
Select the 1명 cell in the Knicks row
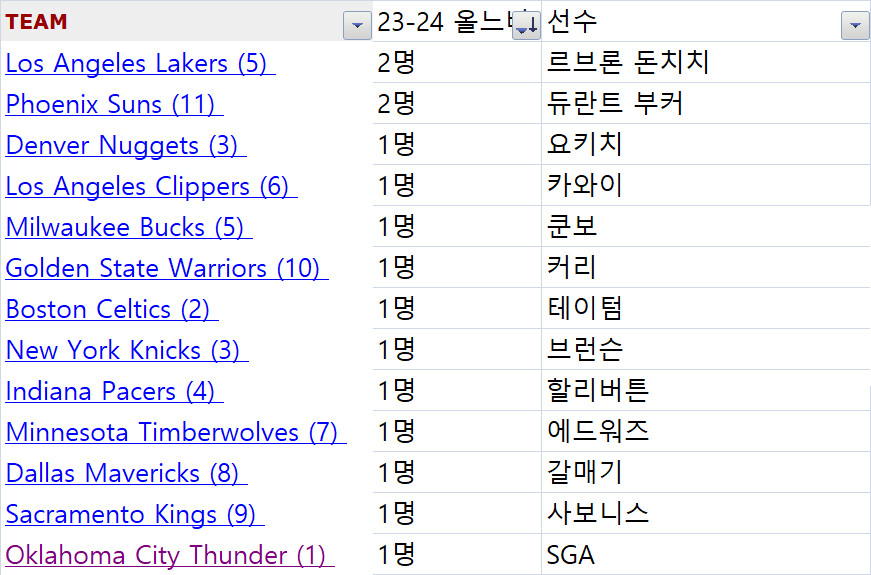[457, 349]
